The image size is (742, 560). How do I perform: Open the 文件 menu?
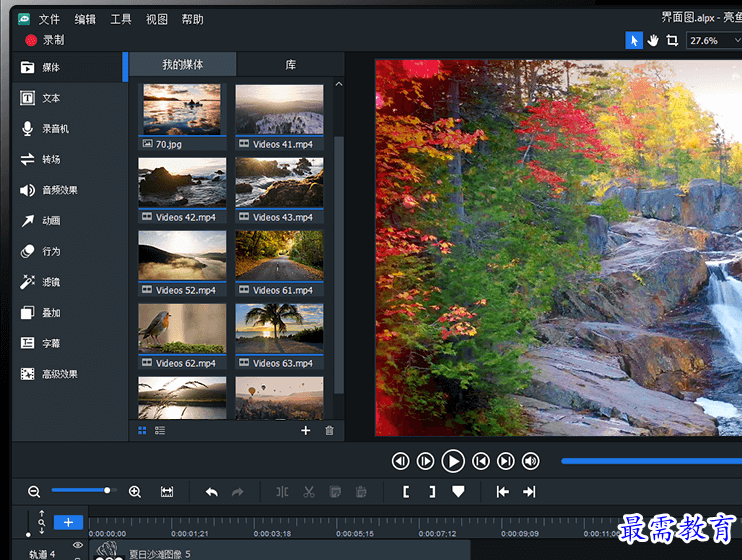49,19
